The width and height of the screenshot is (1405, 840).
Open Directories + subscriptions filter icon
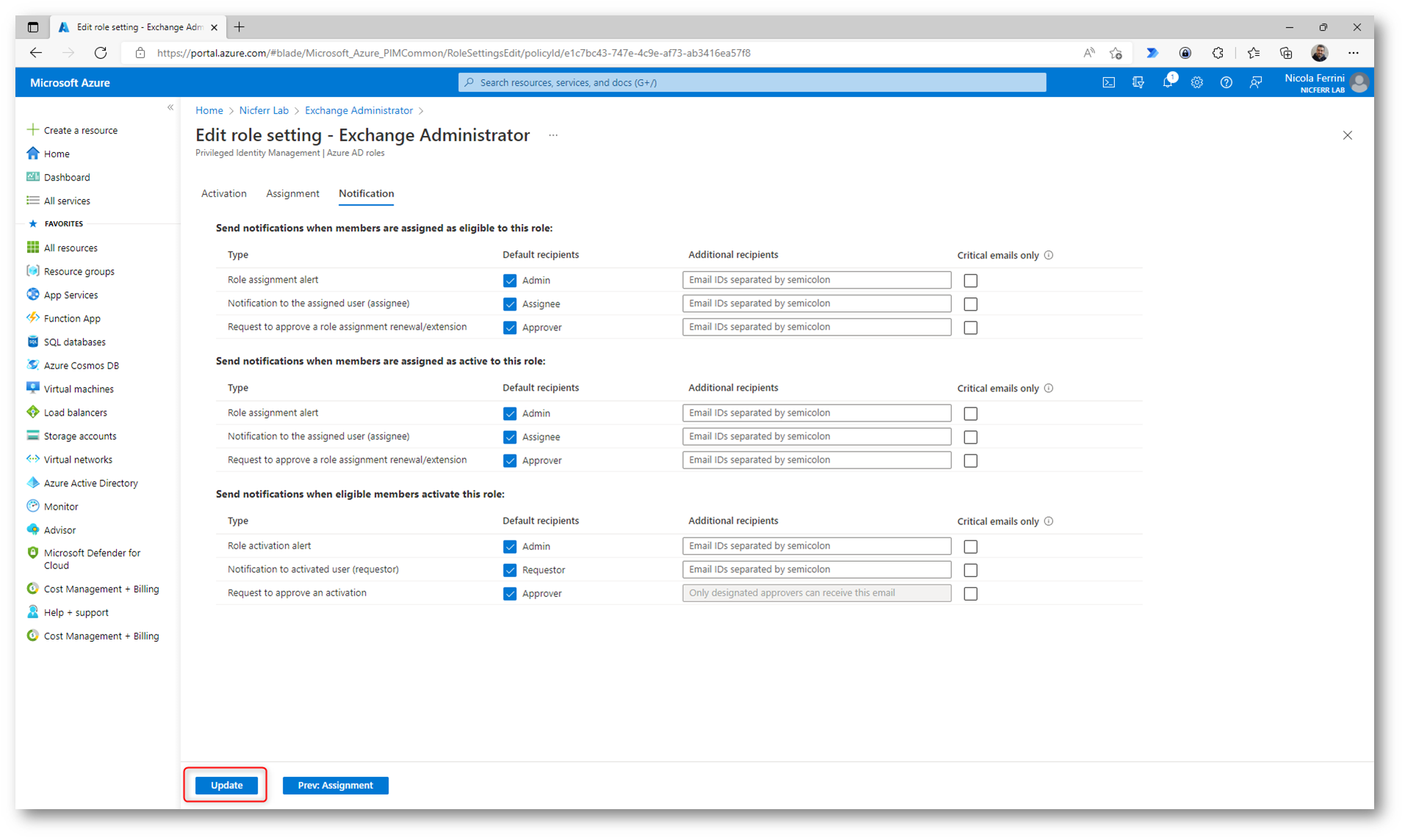(1138, 82)
